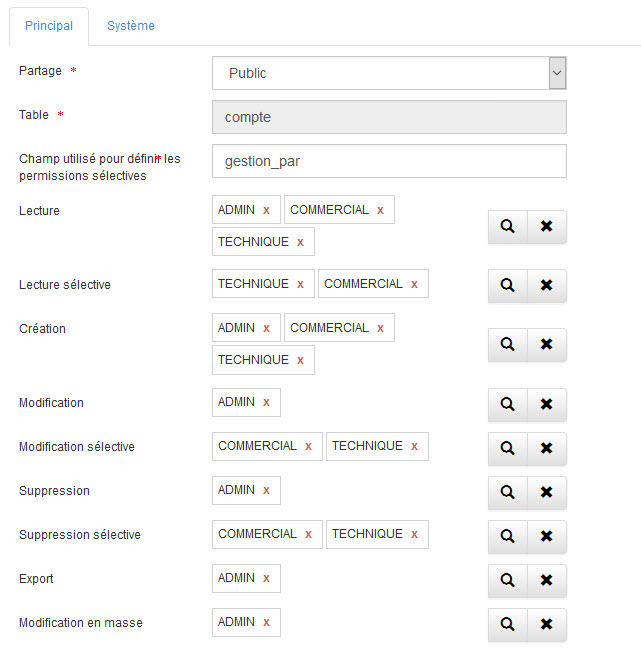Remove COMMERCIAL tag from Lecture

tap(380, 210)
